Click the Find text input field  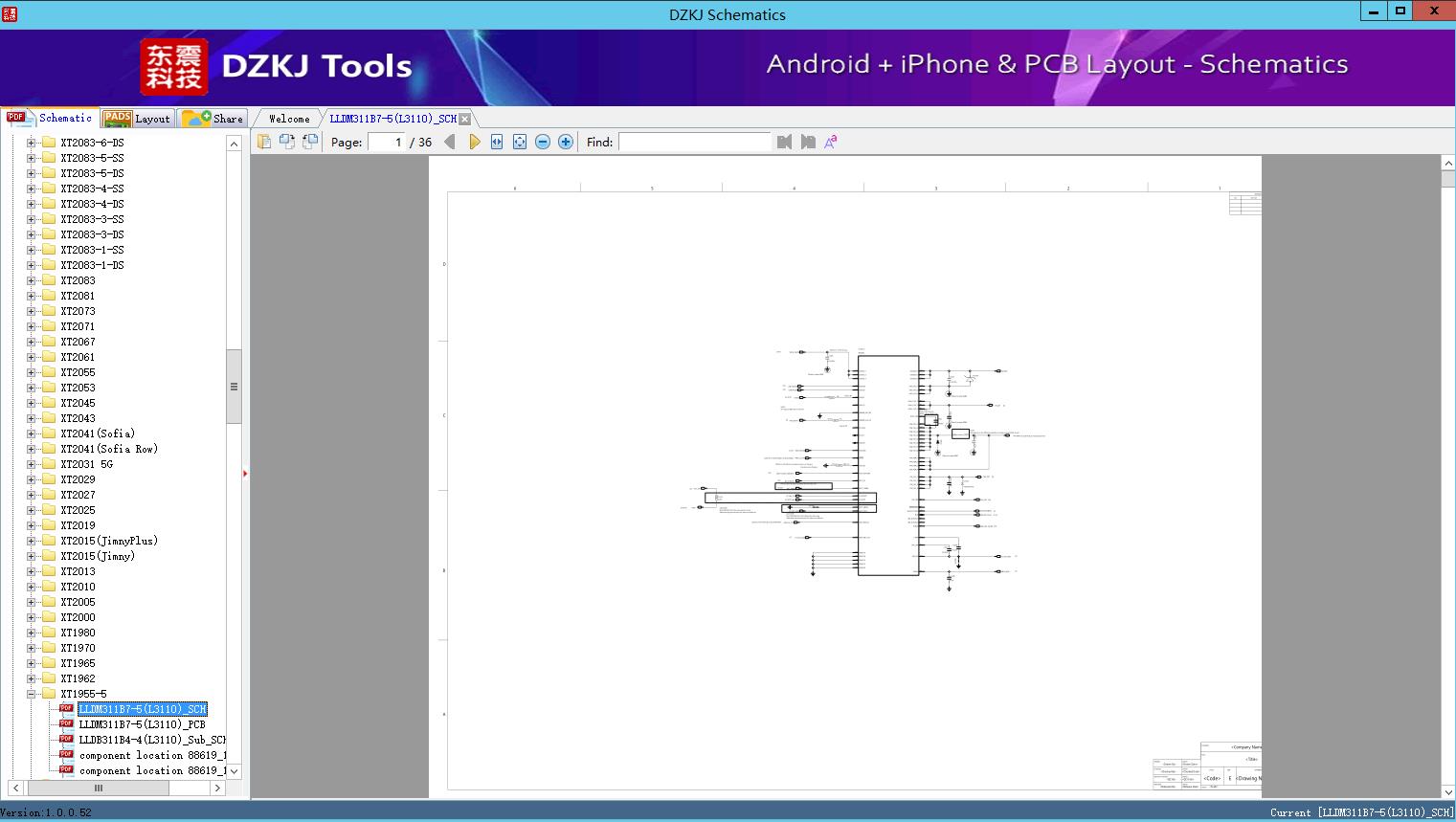tap(694, 142)
